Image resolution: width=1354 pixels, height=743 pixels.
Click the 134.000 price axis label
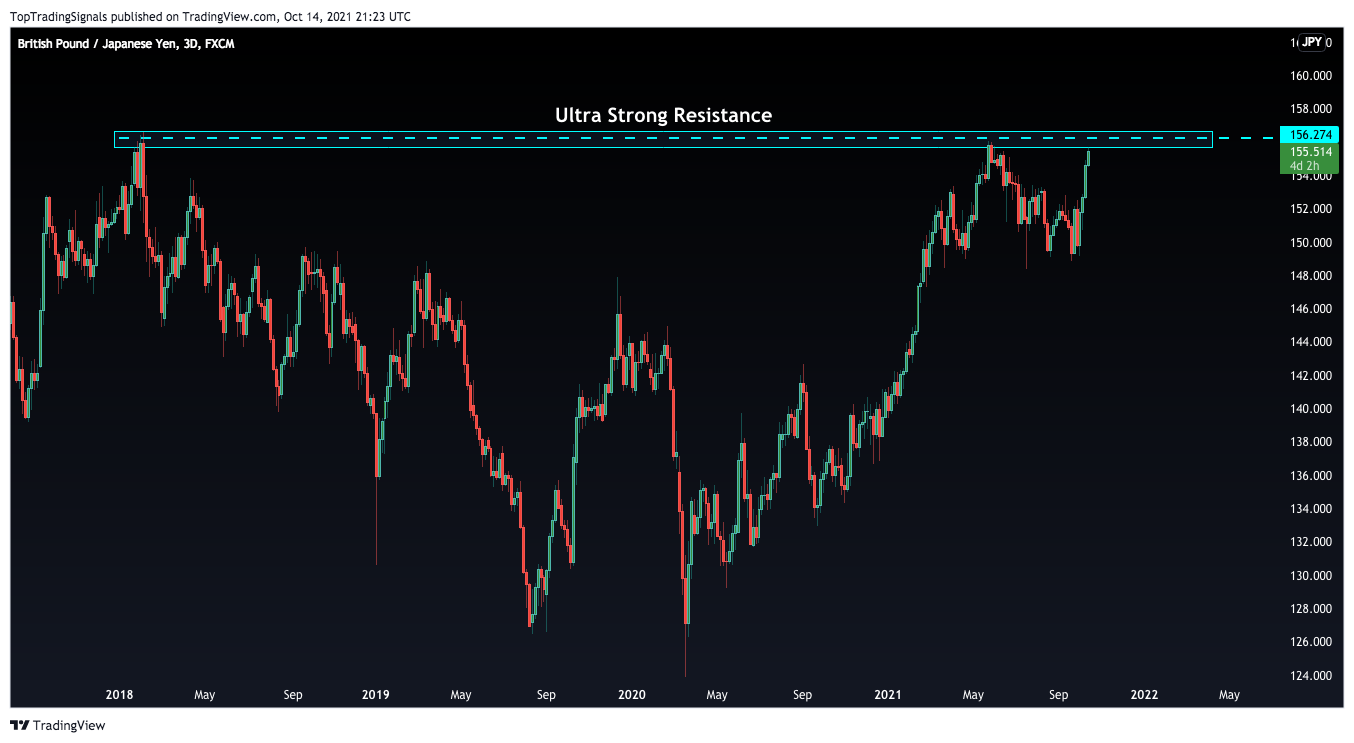click(x=1310, y=509)
